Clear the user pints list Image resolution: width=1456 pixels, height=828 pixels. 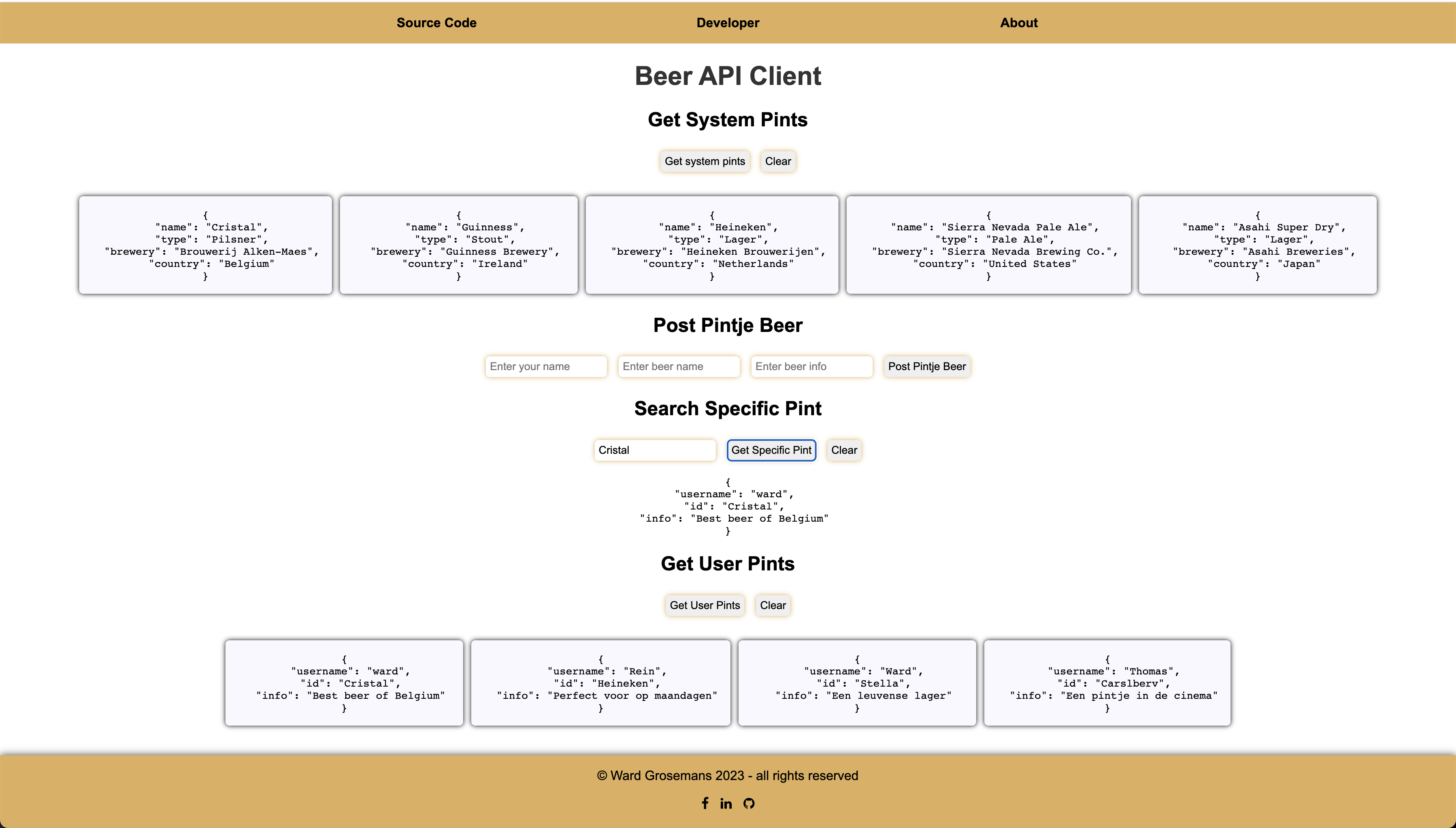click(x=773, y=605)
